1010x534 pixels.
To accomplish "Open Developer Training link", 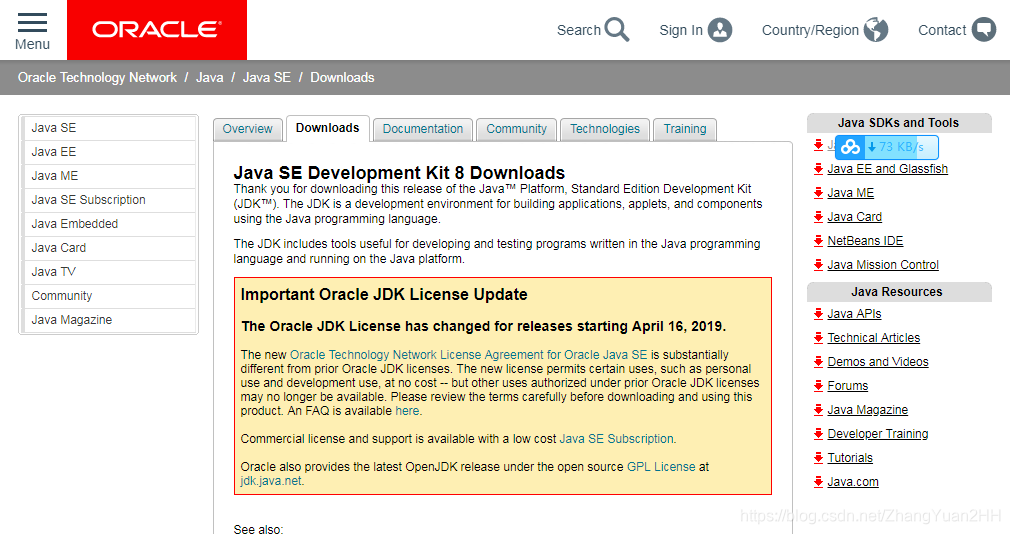I will click(877, 434).
